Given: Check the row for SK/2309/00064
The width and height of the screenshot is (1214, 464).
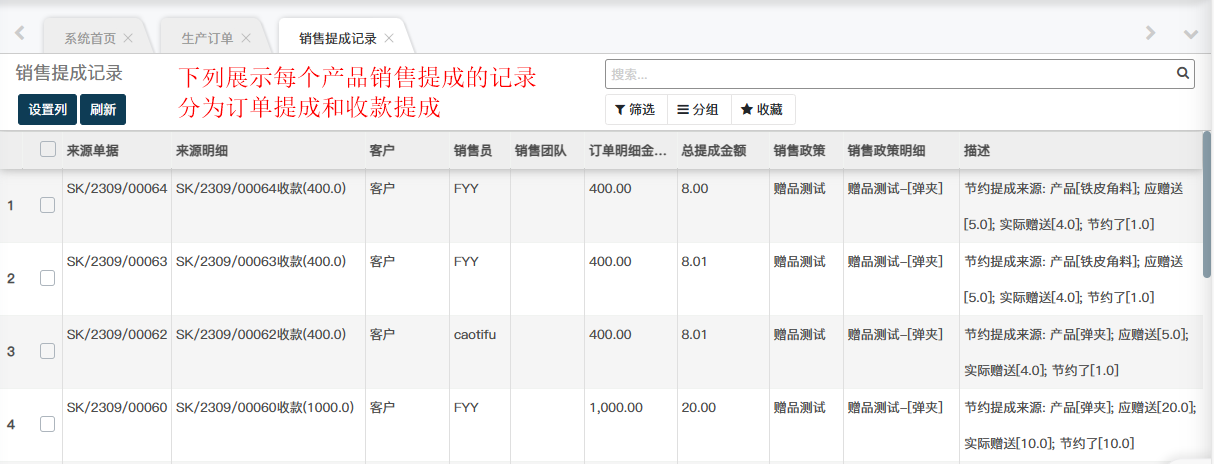Looking at the screenshot, I should 47,205.
